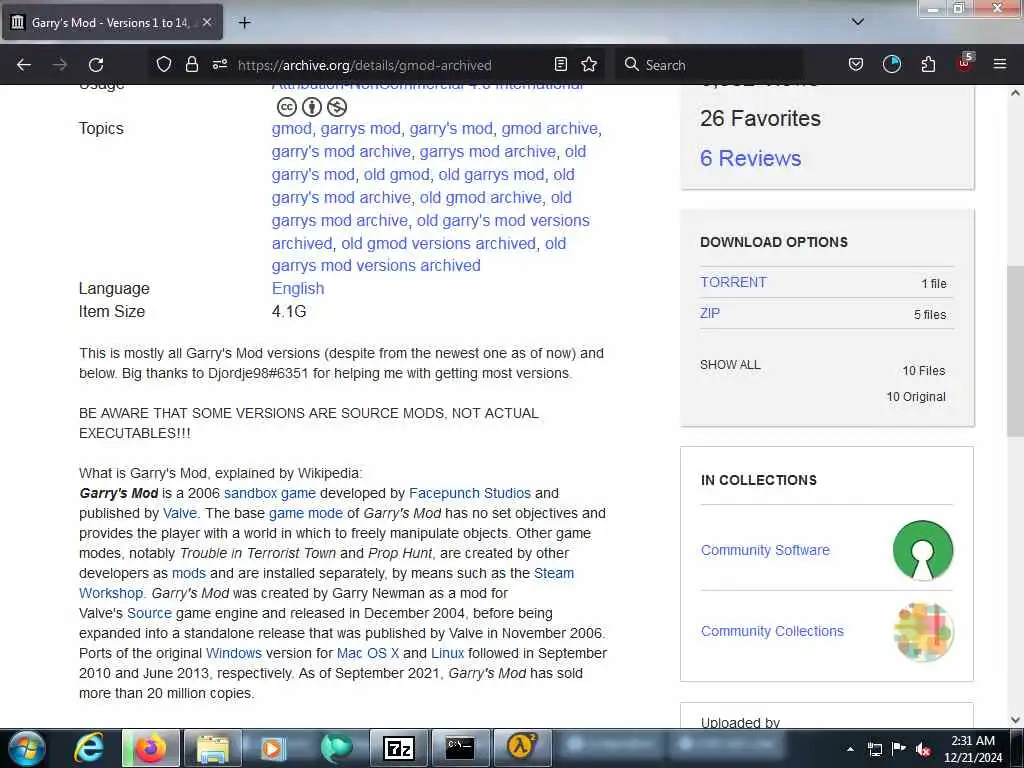This screenshot has height=768, width=1024.
Task: Open the Half-Life 2 lambda taskbar icon
Action: 522,748
